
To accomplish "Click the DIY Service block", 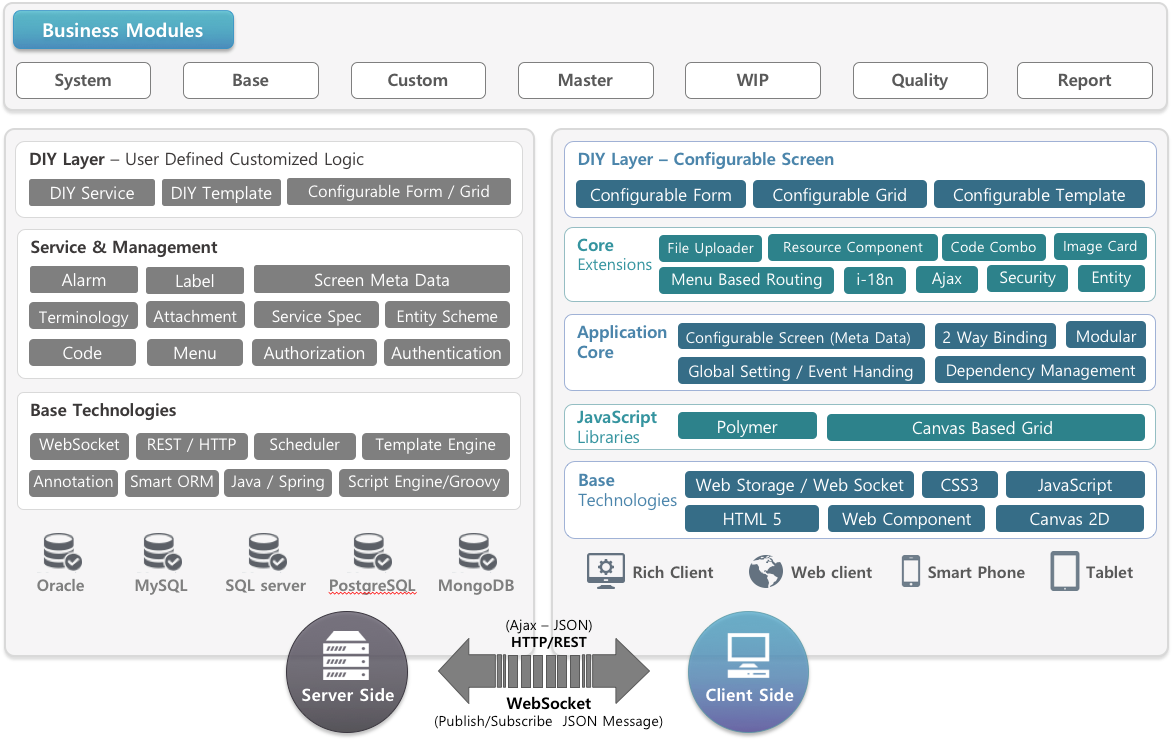I will 92,193.
